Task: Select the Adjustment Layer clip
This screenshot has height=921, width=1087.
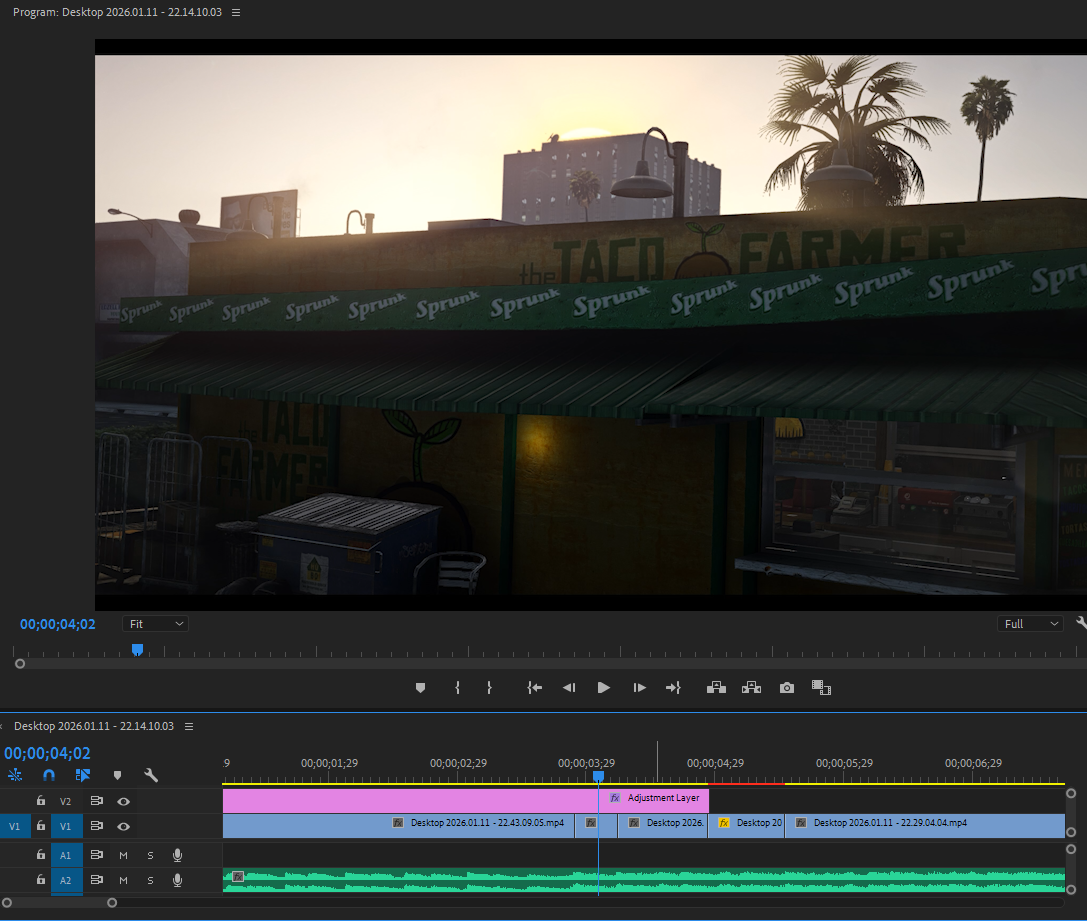Action: pos(466,800)
